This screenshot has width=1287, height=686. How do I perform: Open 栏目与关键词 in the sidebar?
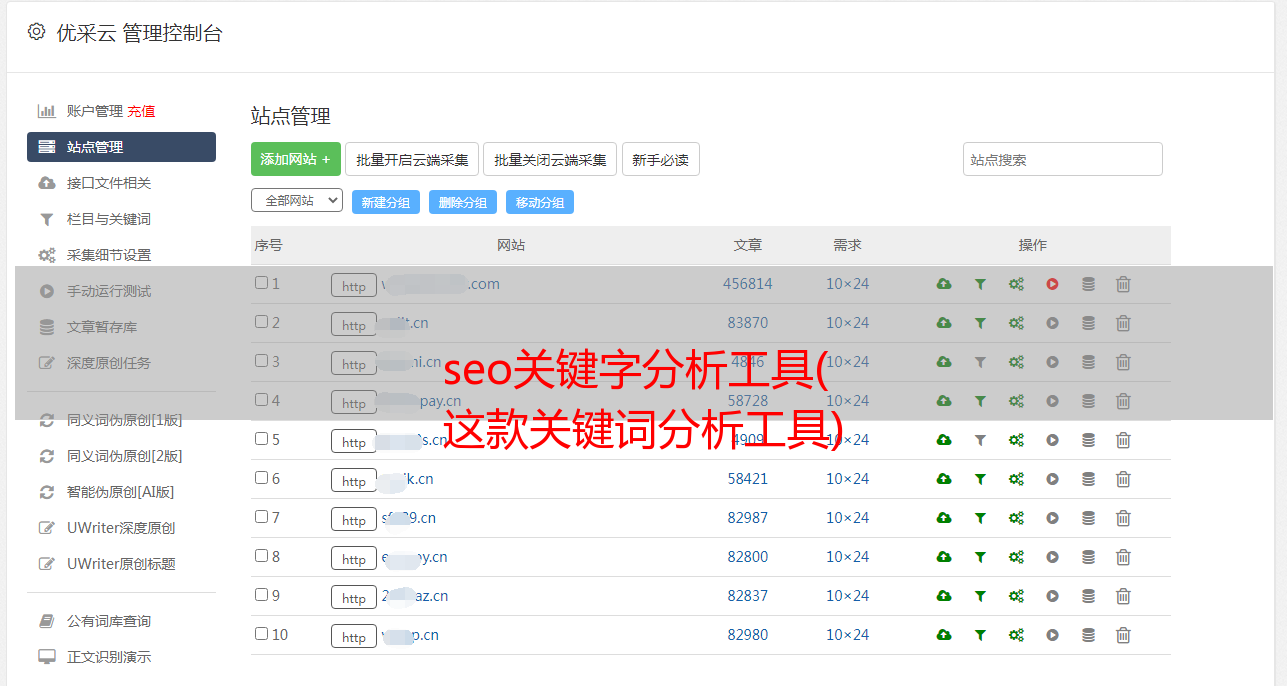[x=109, y=219]
